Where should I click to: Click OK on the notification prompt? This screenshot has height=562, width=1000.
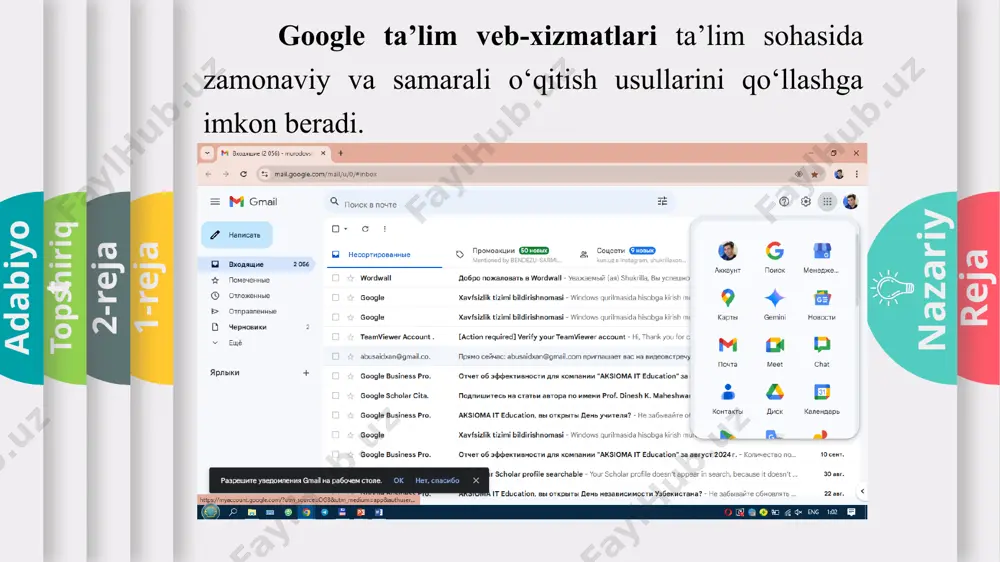[x=399, y=480]
